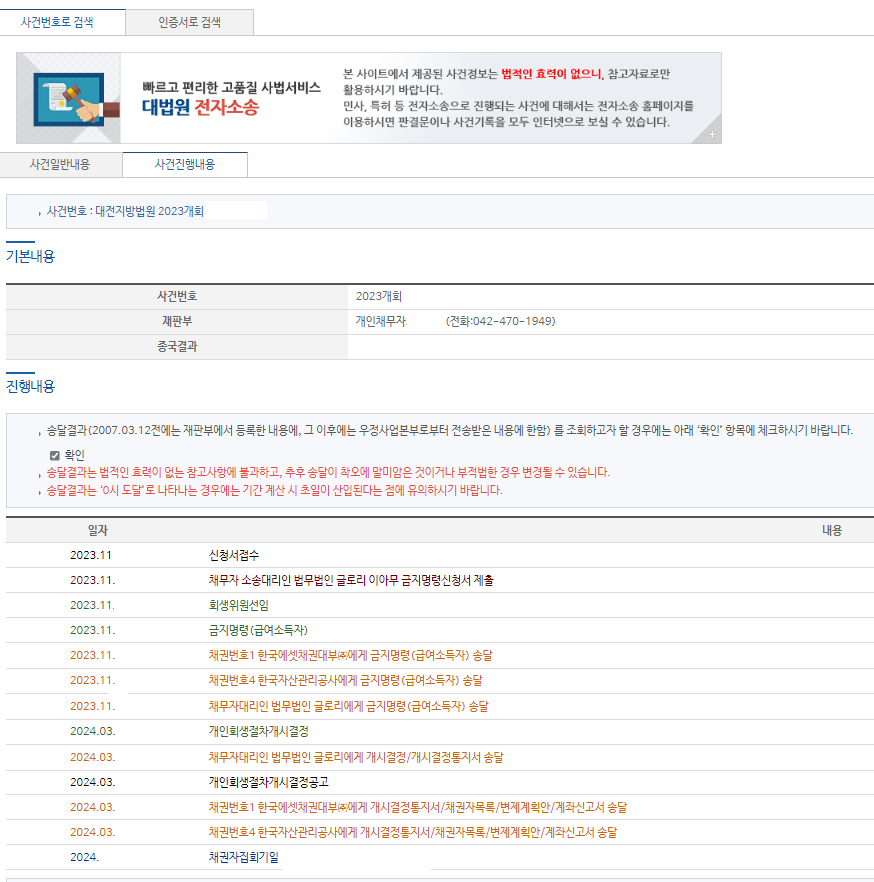Open the 대법원 전자소송 banner title
The width and height of the screenshot is (874, 882).
(x=200, y=107)
